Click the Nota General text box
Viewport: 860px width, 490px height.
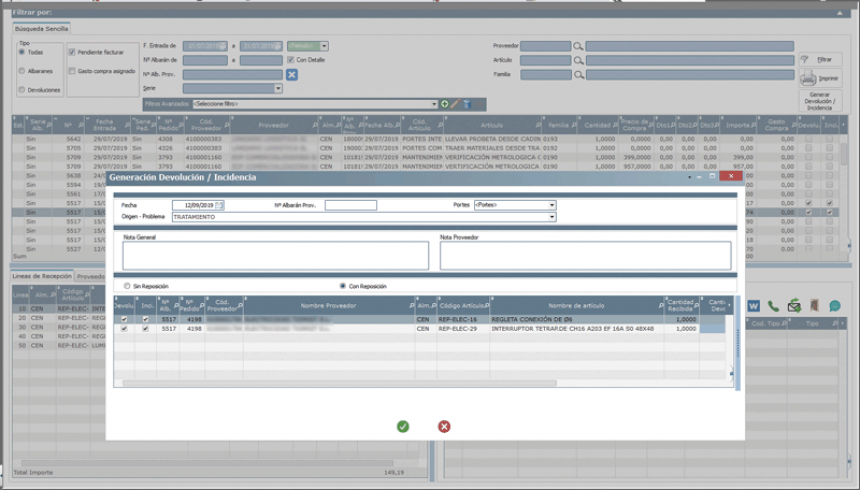[275, 256]
